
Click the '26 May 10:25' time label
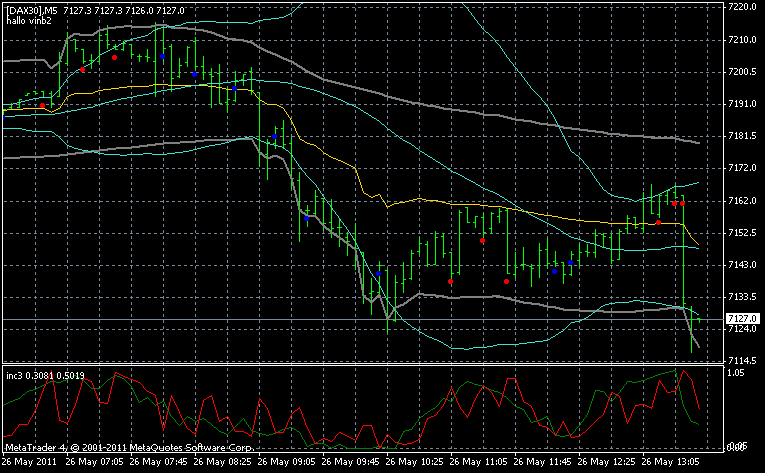click(415, 461)
